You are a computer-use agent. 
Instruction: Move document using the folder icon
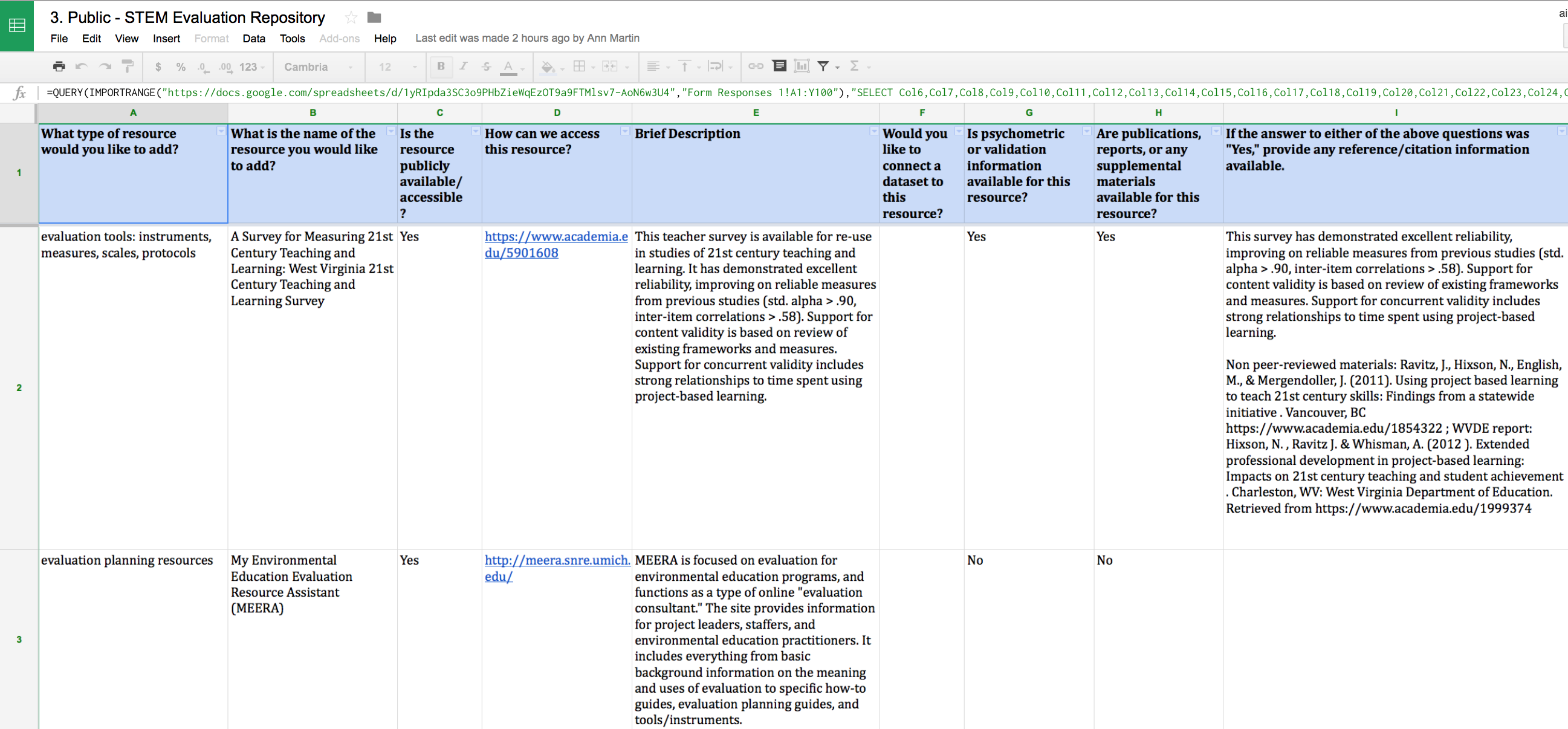374,18
